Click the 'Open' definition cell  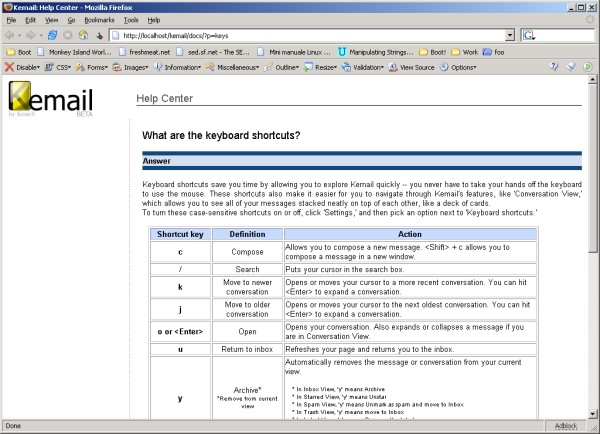(247, 331)
